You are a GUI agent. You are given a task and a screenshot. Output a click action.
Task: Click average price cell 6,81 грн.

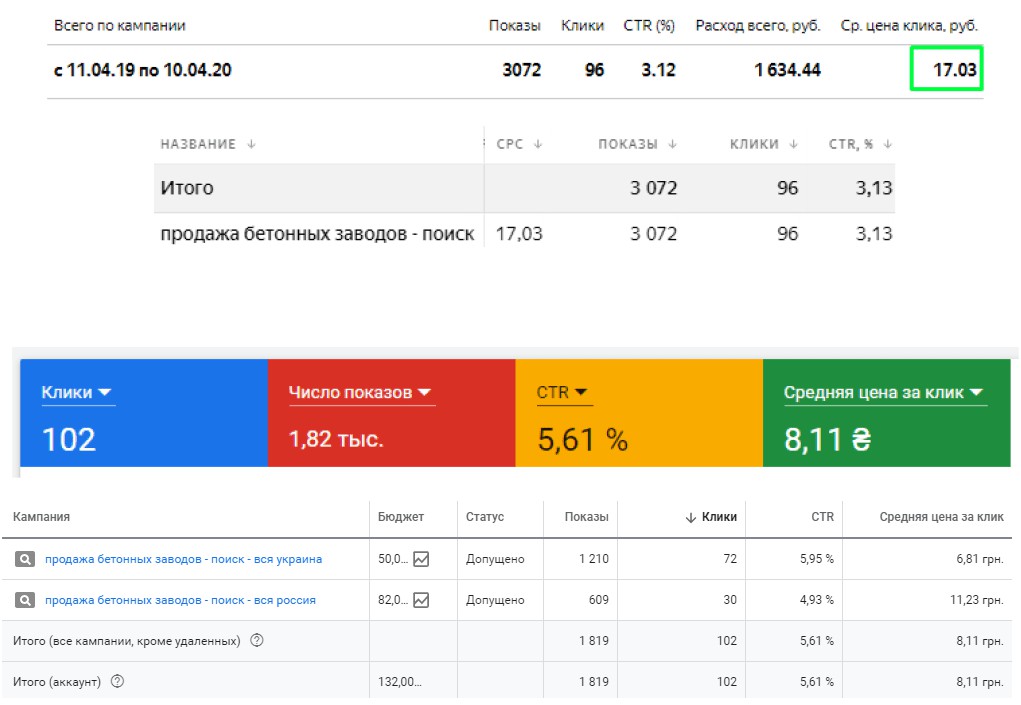click(980, 559)
